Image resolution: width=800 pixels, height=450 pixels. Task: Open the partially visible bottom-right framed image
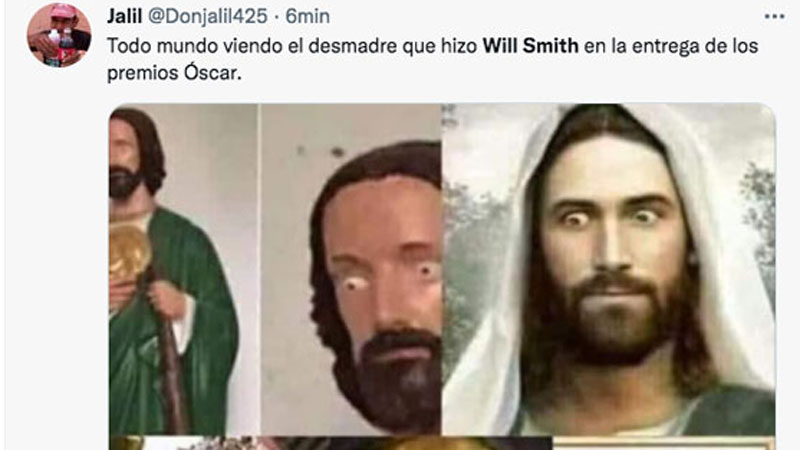point(664,443)
